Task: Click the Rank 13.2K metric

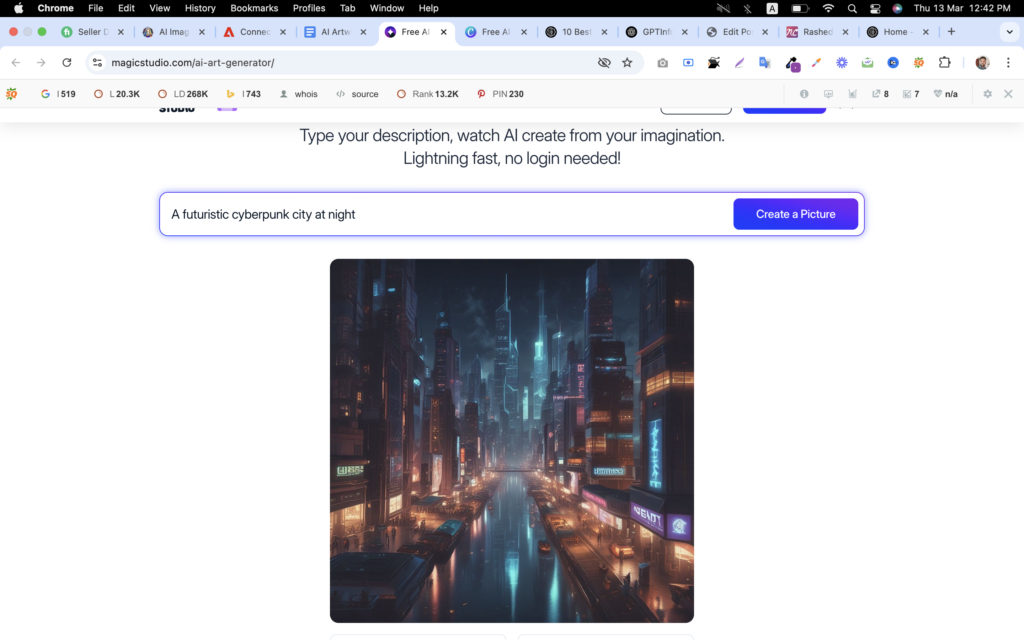Action: (x=428, y=94)
